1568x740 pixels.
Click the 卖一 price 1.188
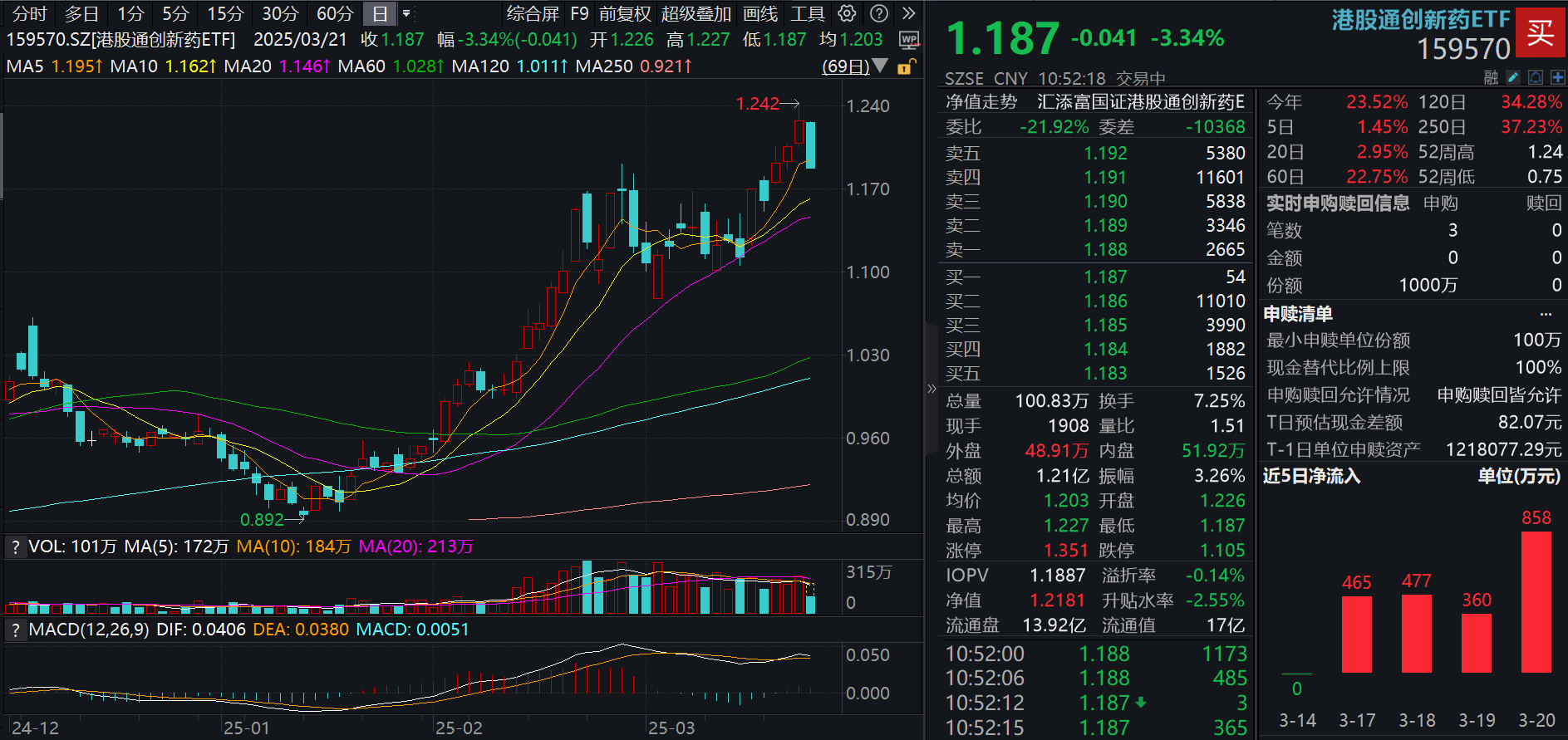1105,249
